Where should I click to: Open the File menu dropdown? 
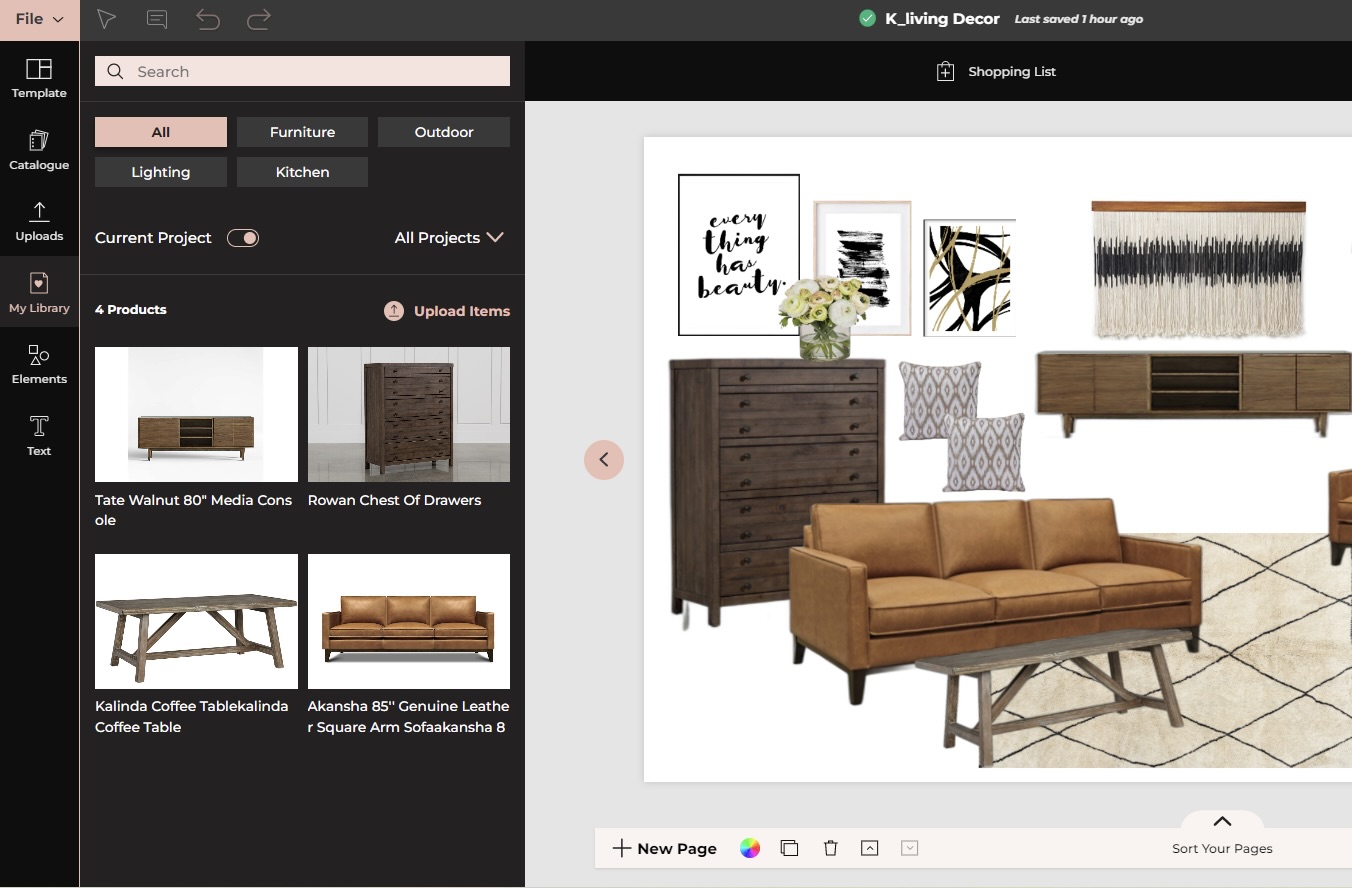[39, 19]
